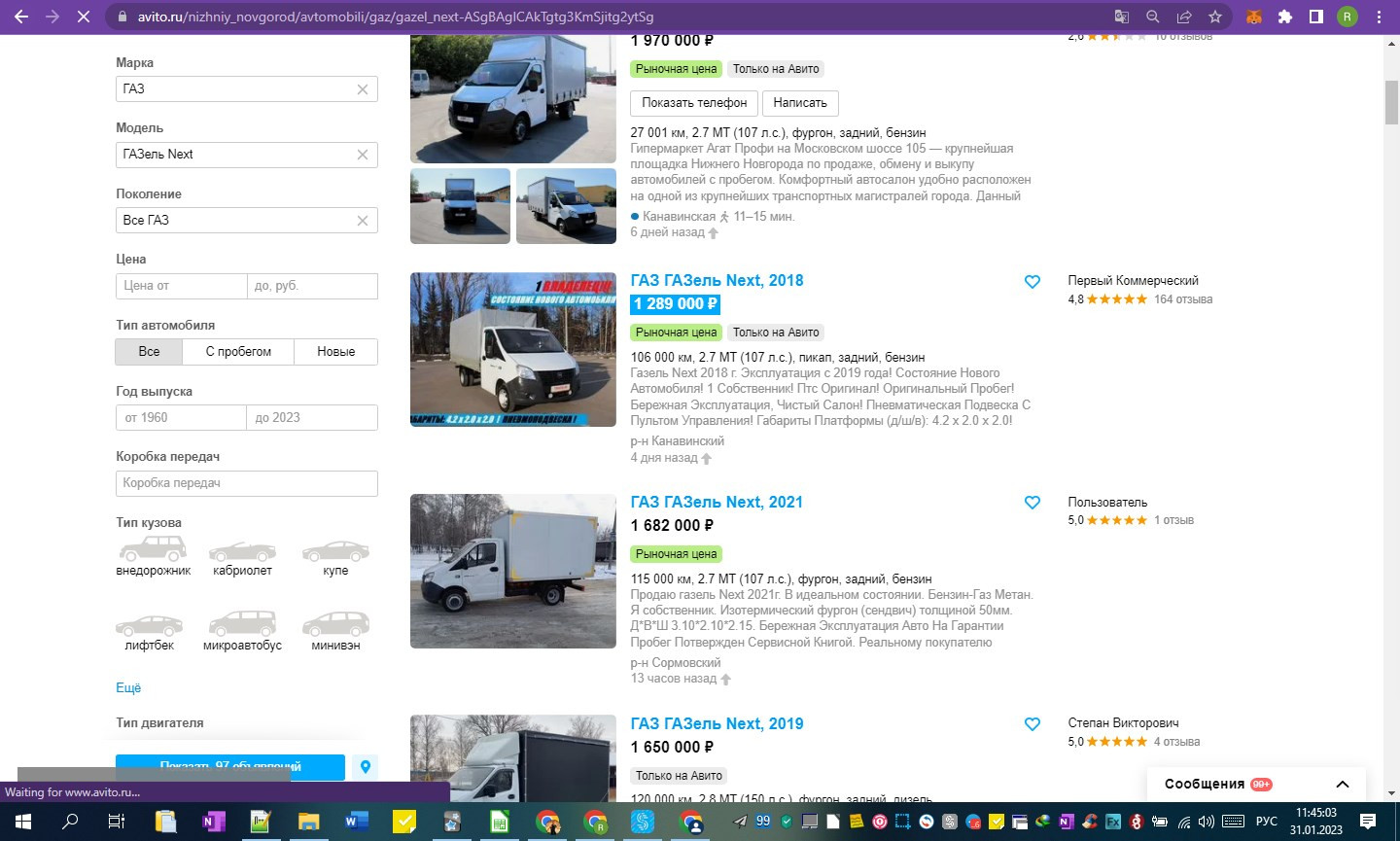Choose Новые vehicle type

[336, 352]
